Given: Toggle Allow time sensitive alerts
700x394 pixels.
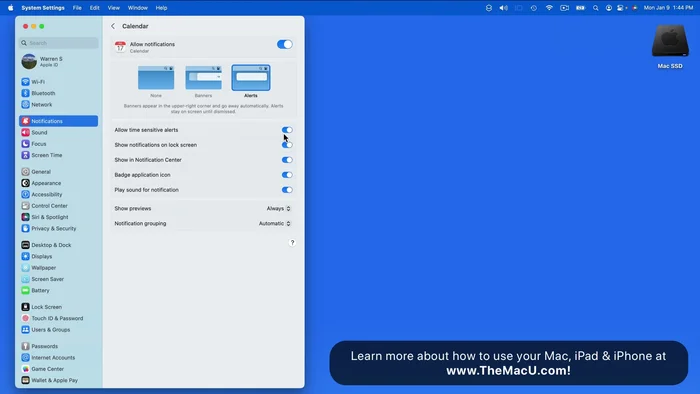Looking at the screenshot, I should [287, 130].
